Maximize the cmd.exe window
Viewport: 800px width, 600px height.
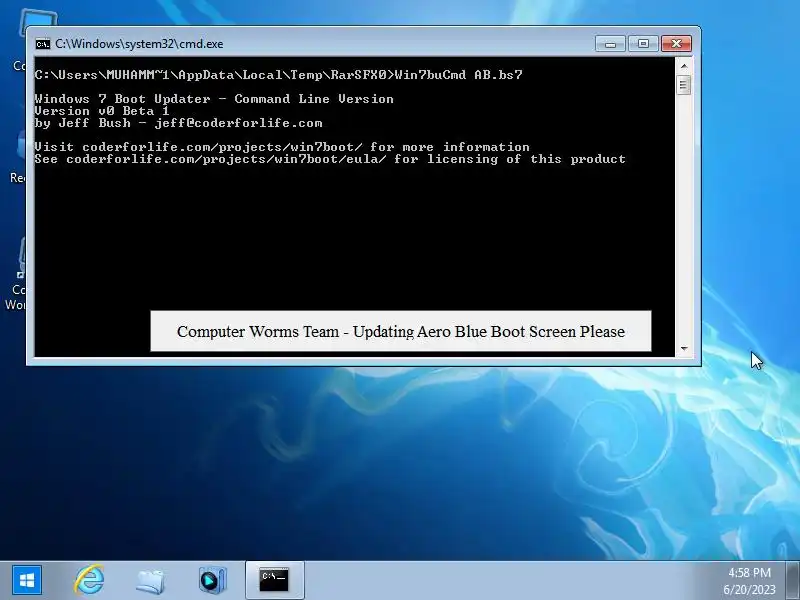tap(643, 44)
